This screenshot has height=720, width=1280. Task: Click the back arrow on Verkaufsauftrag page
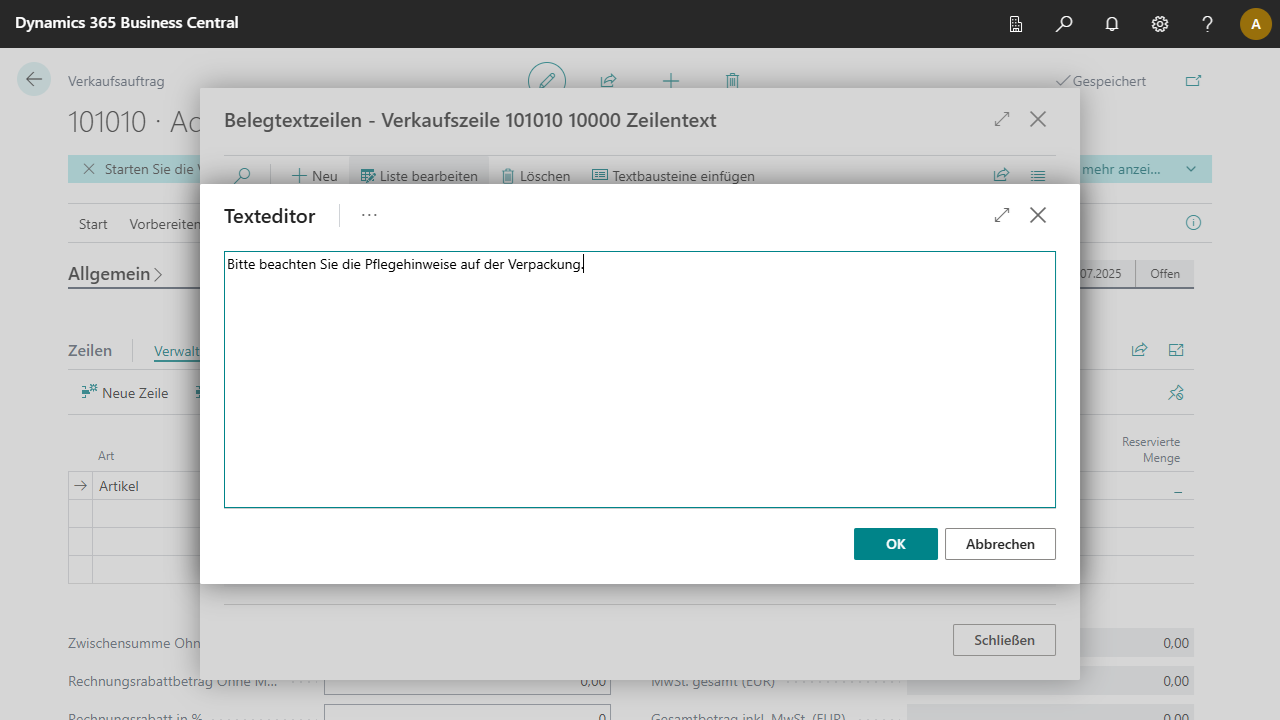pyautogui.click(x=34, y=80)
